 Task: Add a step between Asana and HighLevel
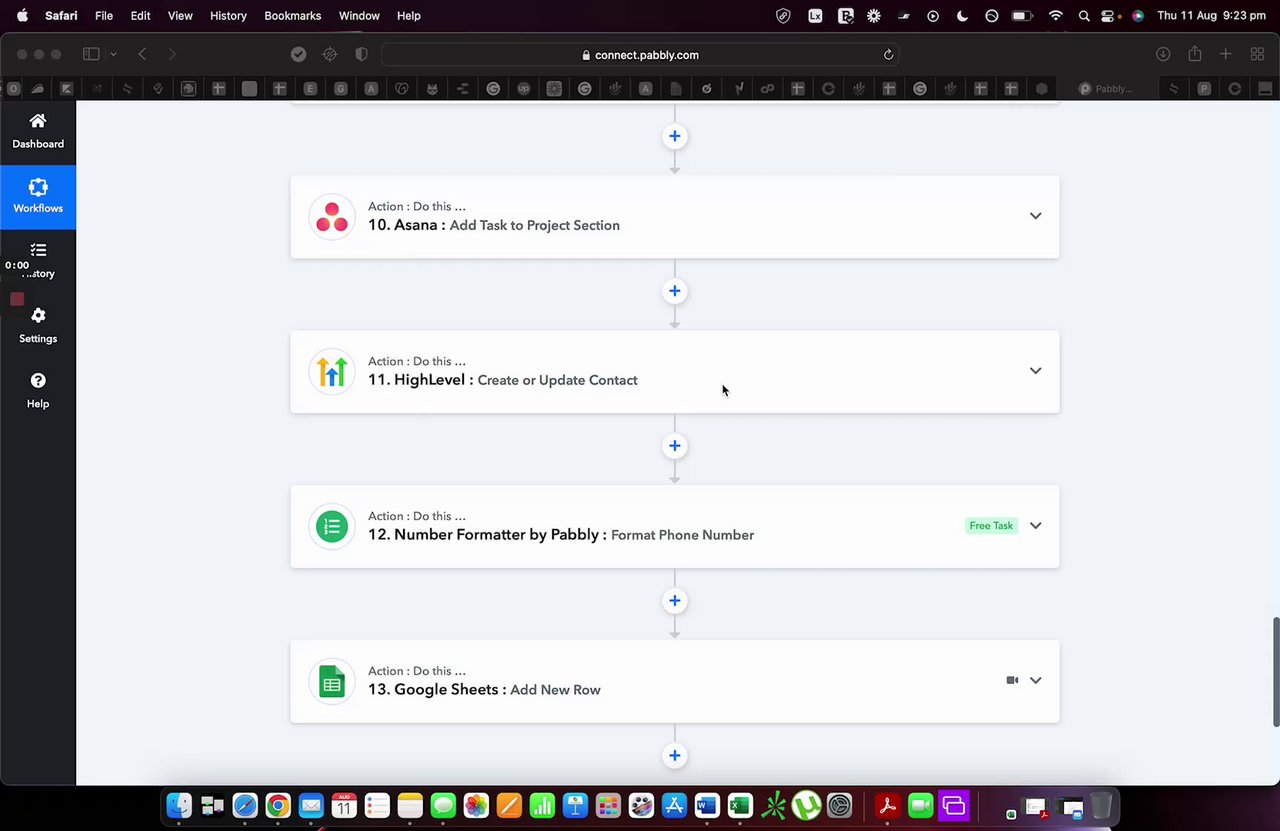click(x=675, y=291)
